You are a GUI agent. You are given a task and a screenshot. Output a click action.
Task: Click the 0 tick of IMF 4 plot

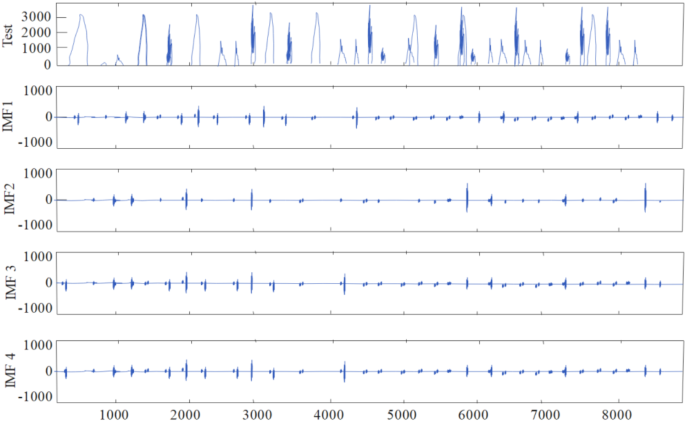49,371
